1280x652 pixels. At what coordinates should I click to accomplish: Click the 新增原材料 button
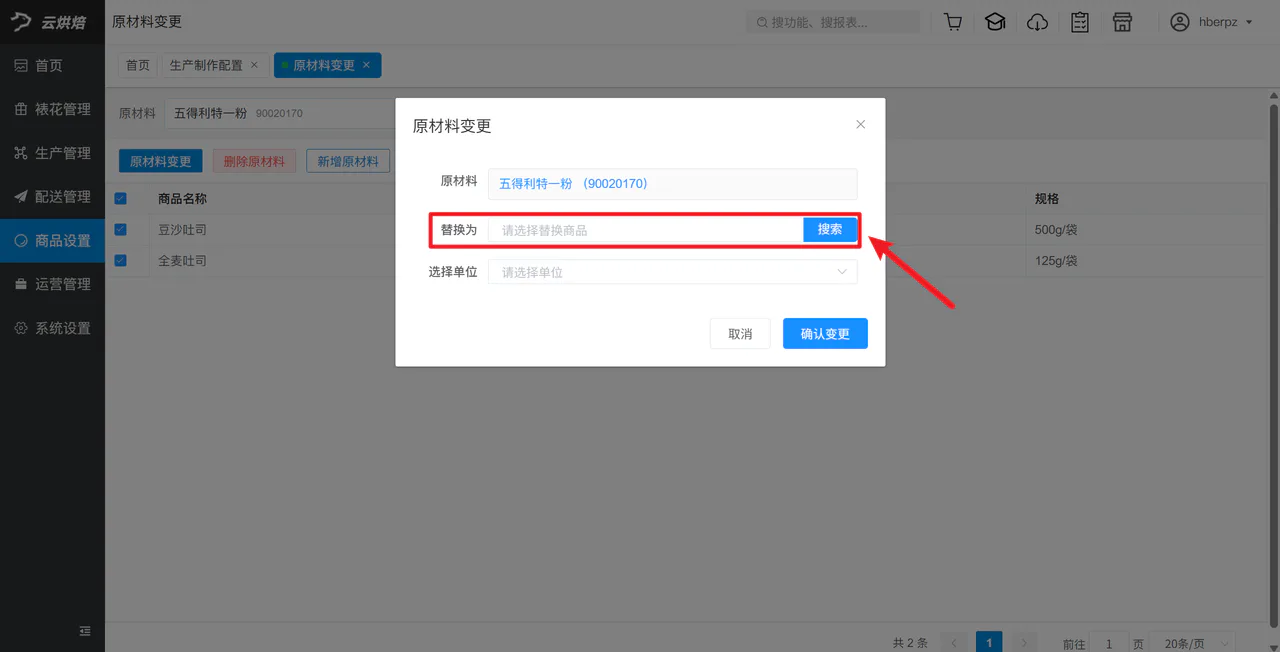pyautogui.click(x=348, y=161)
